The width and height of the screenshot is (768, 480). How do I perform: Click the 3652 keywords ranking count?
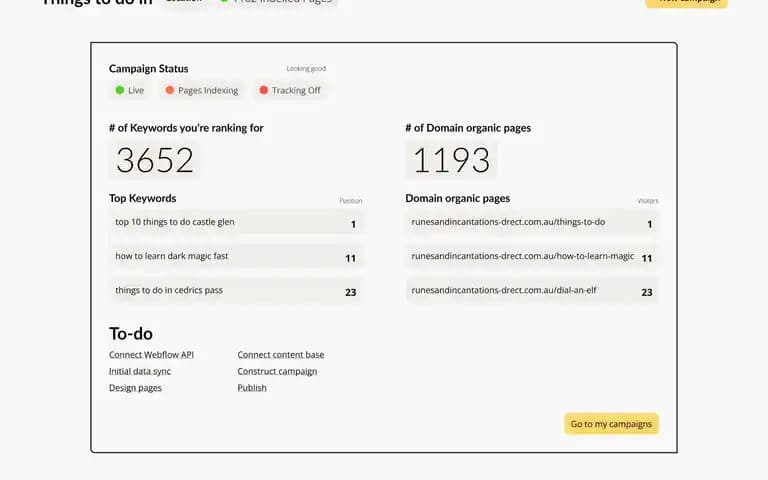point(155,160)
